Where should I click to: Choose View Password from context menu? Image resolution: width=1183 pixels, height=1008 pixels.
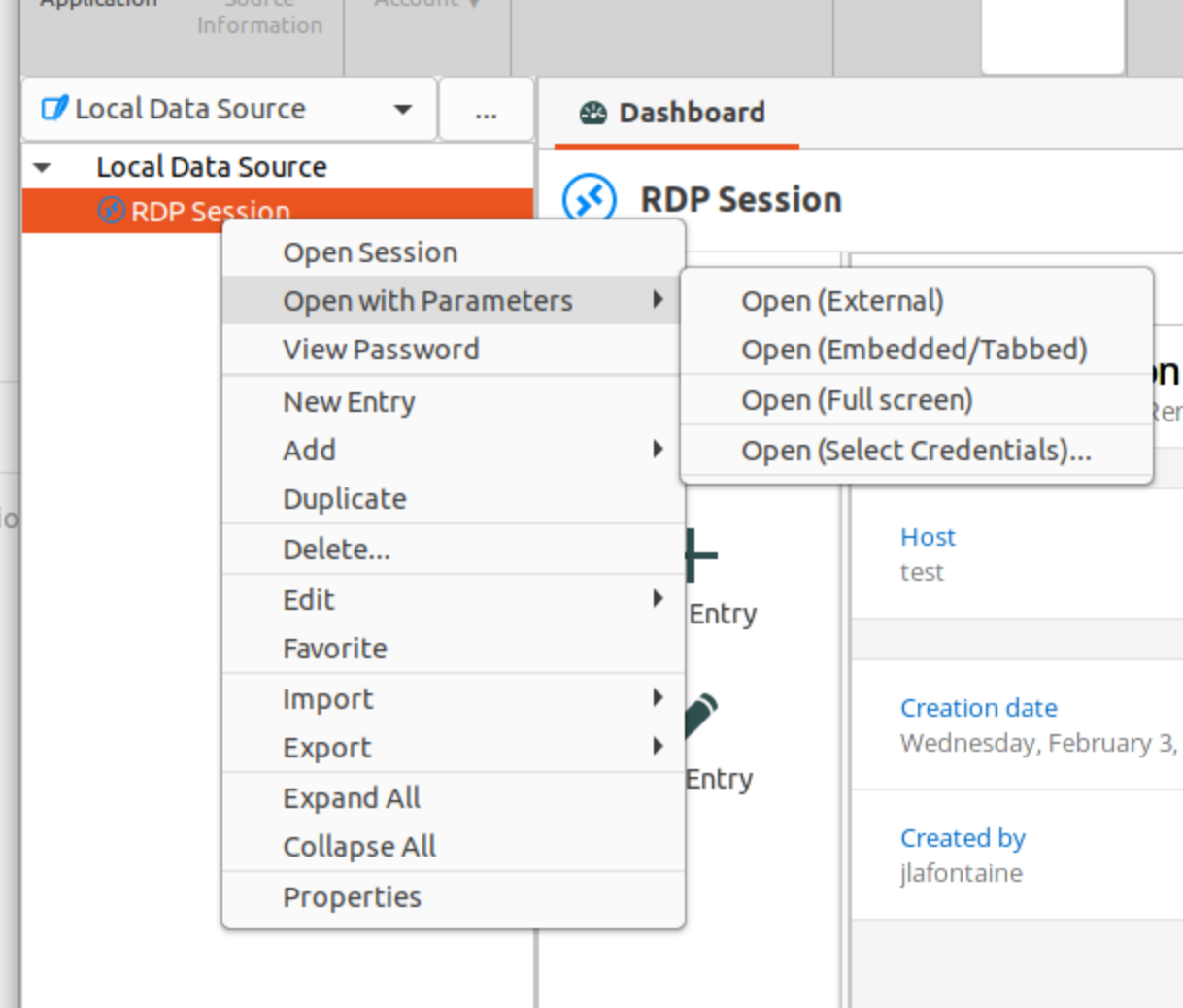click(381, 350)
